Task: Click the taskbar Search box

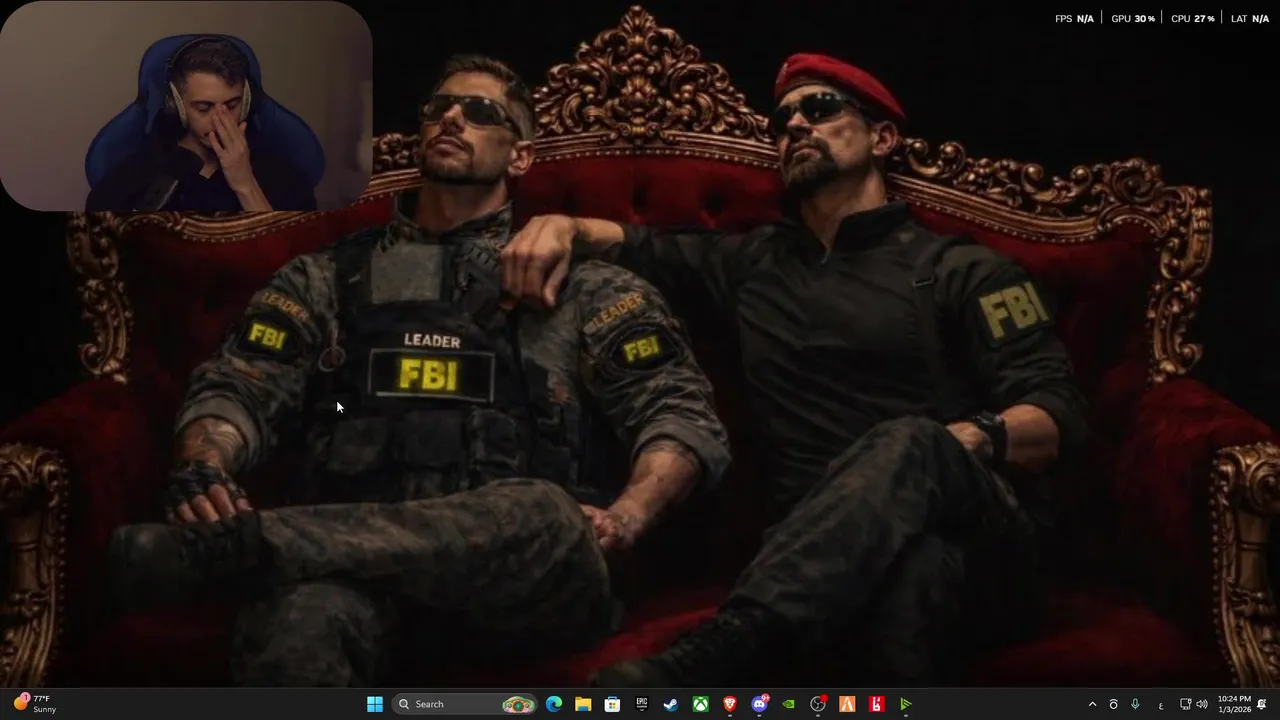Action: 466,704
